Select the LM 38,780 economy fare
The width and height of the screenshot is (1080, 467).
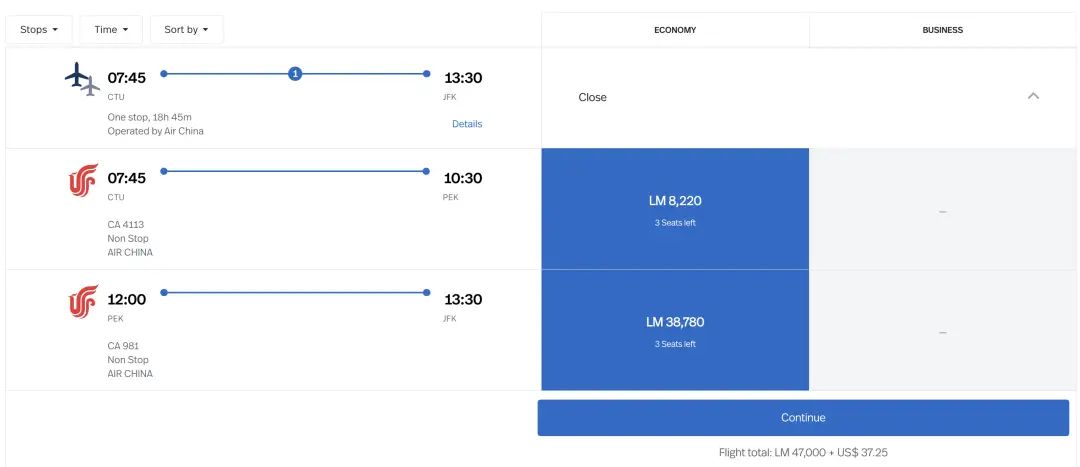pos(675,330)
